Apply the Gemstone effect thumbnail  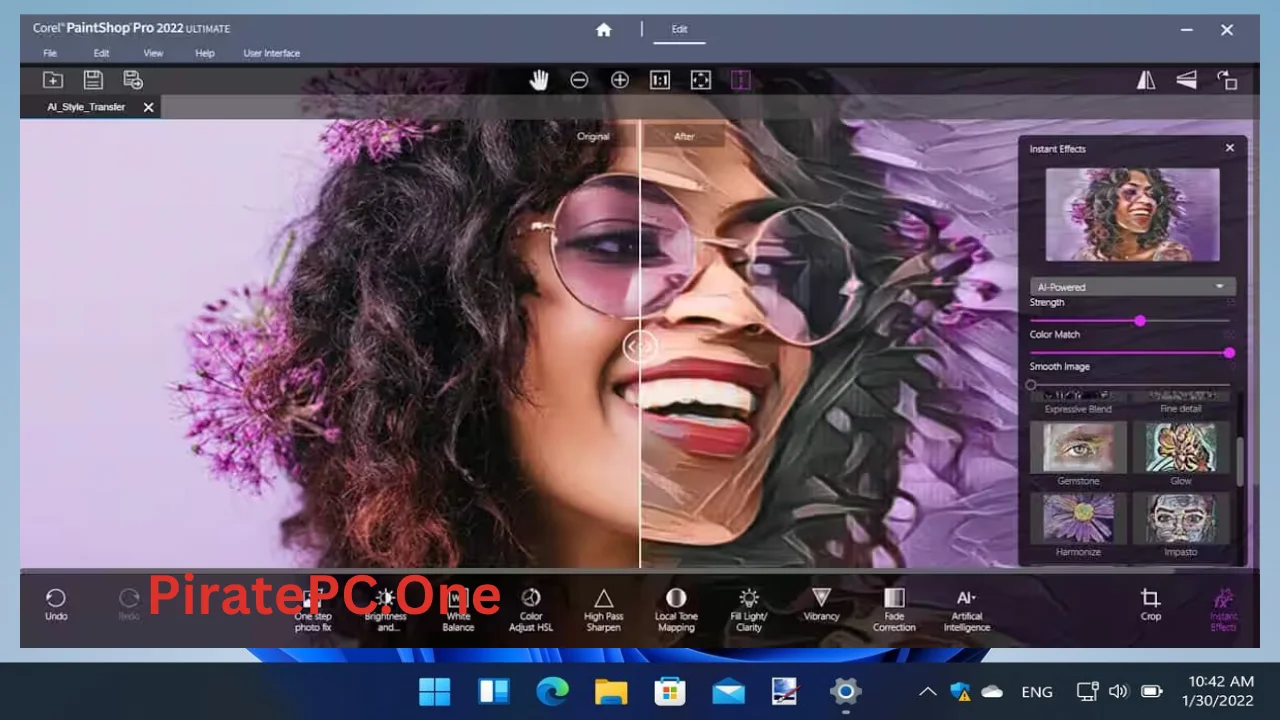click(x=1078, y=447)
